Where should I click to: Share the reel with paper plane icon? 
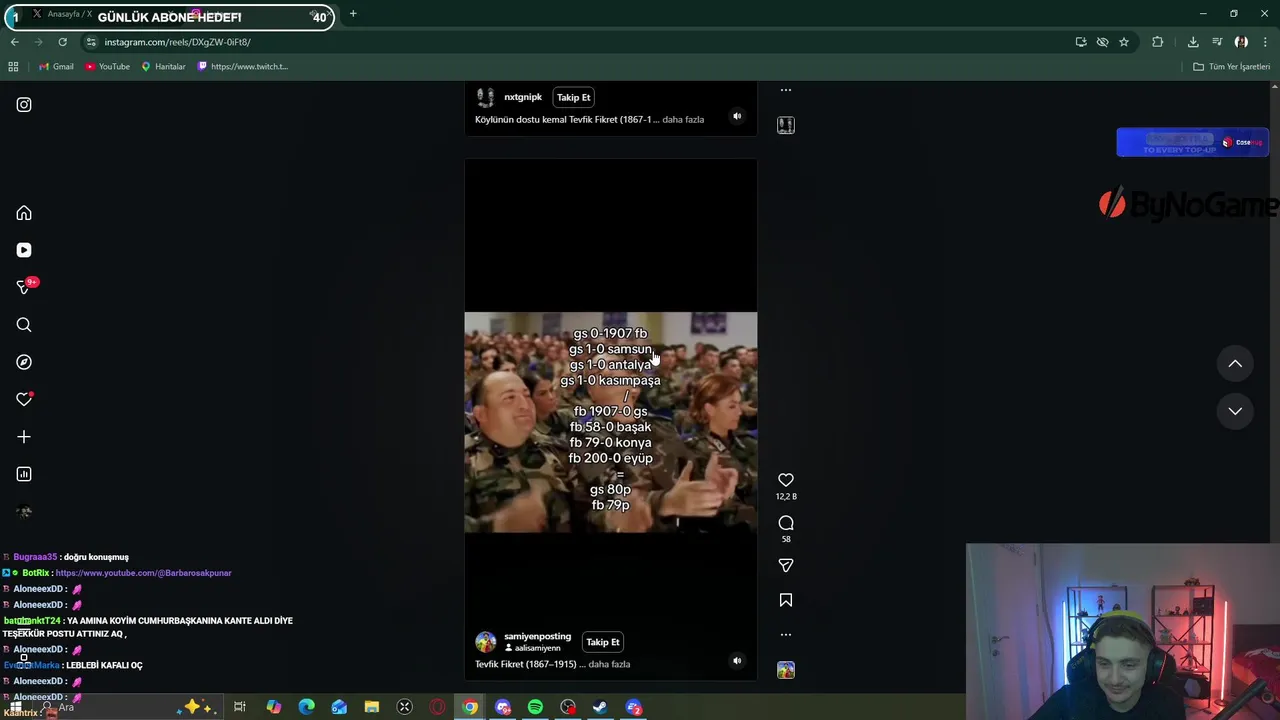pyautogui.click(x=786, y=566)
